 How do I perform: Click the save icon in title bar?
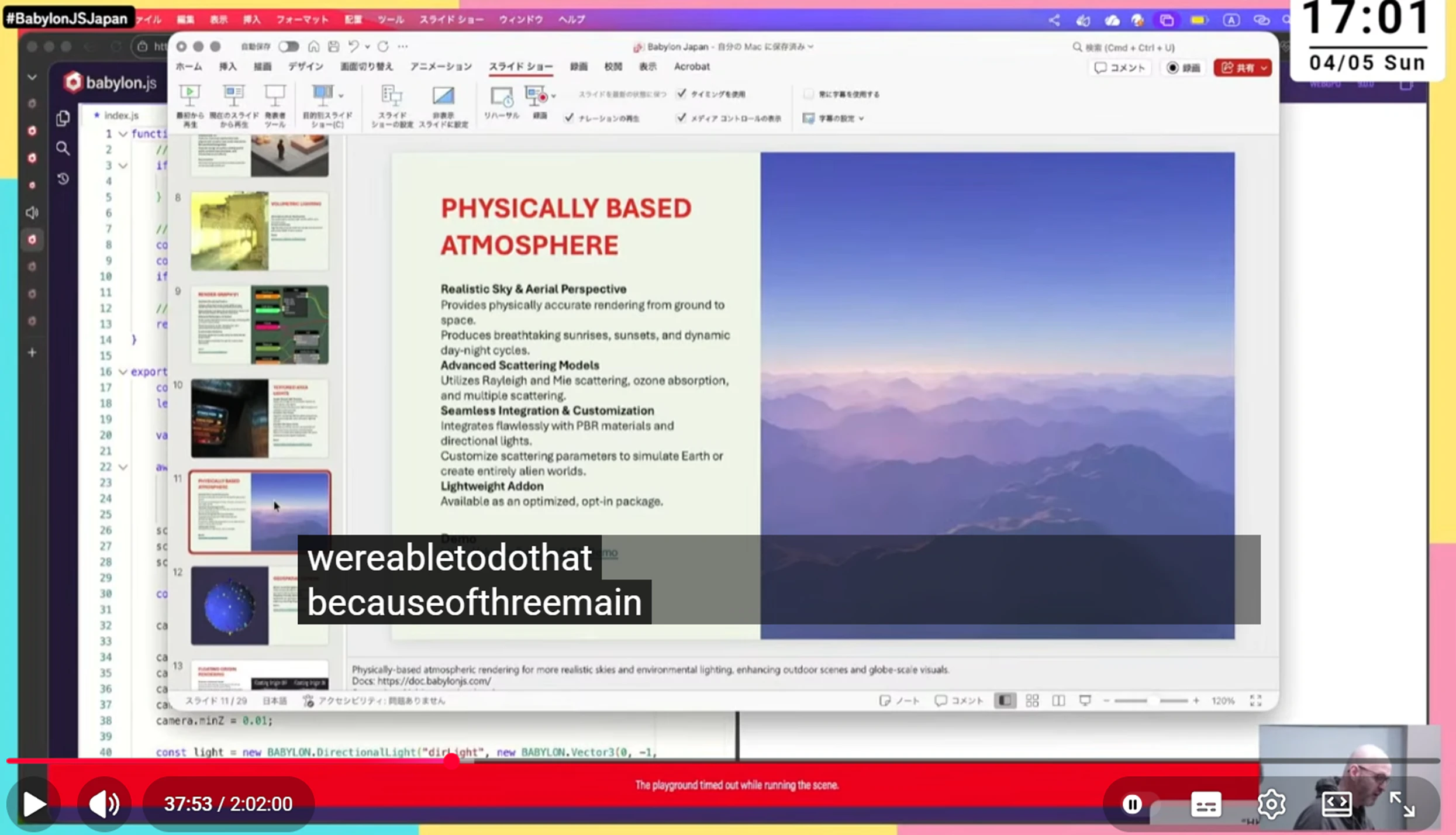coord(333,46)
